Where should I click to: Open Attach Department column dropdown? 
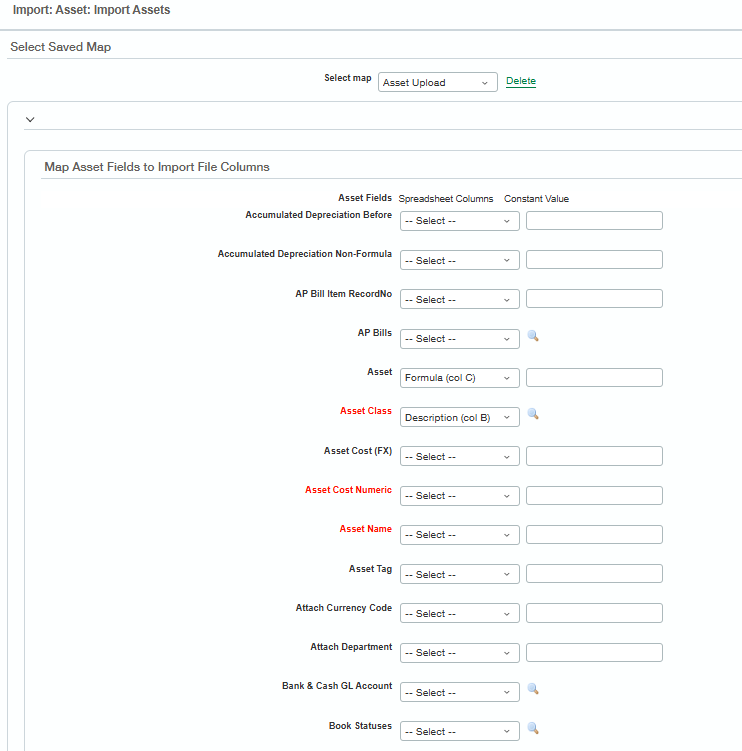pos(459,653)
